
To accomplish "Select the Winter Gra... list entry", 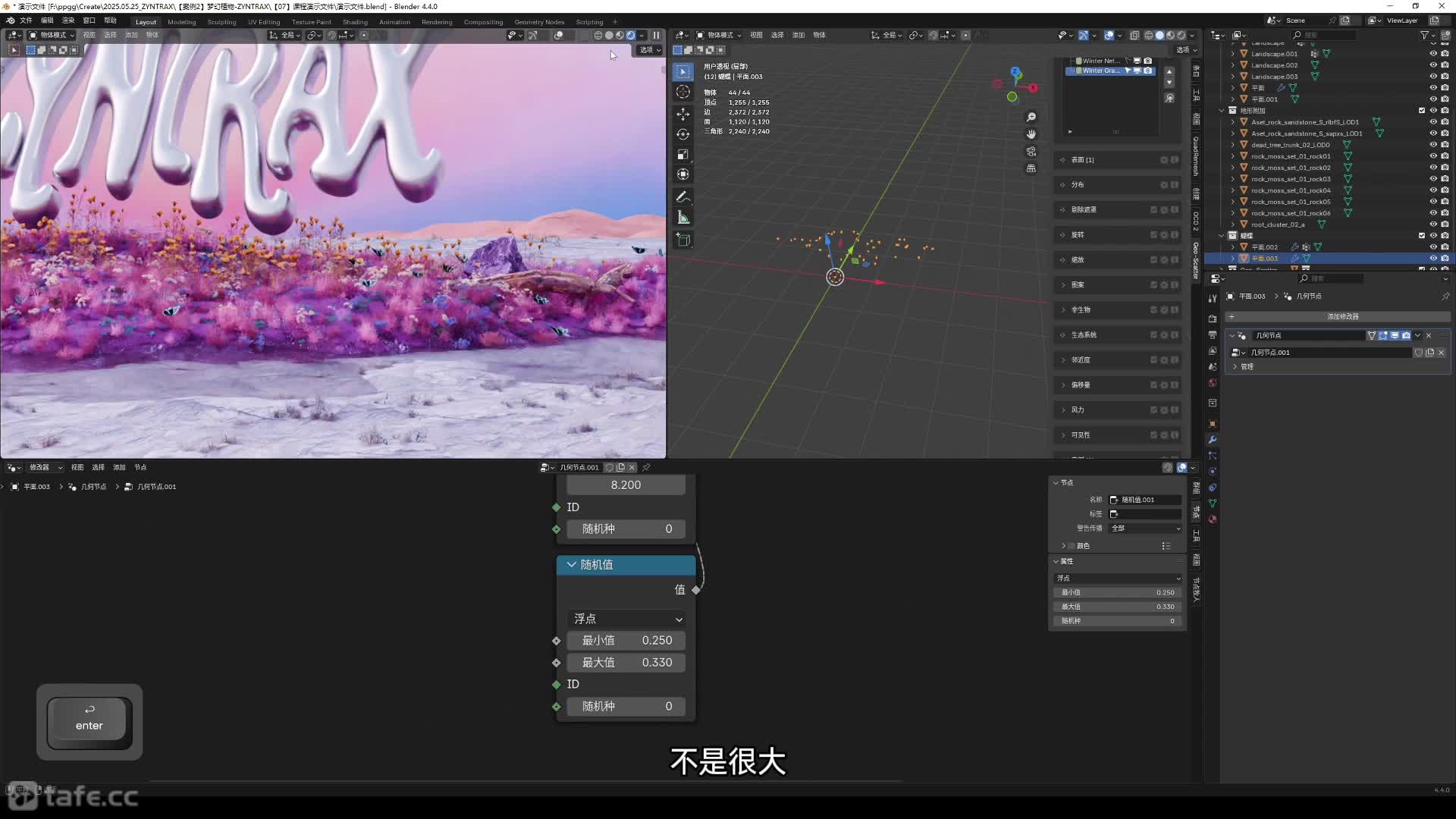I will point(1109,71).
